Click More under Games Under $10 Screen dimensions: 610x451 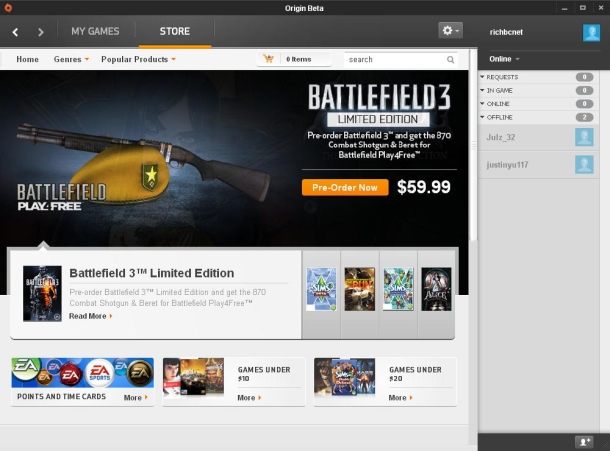pyautogui.click(x=249, y=398)
